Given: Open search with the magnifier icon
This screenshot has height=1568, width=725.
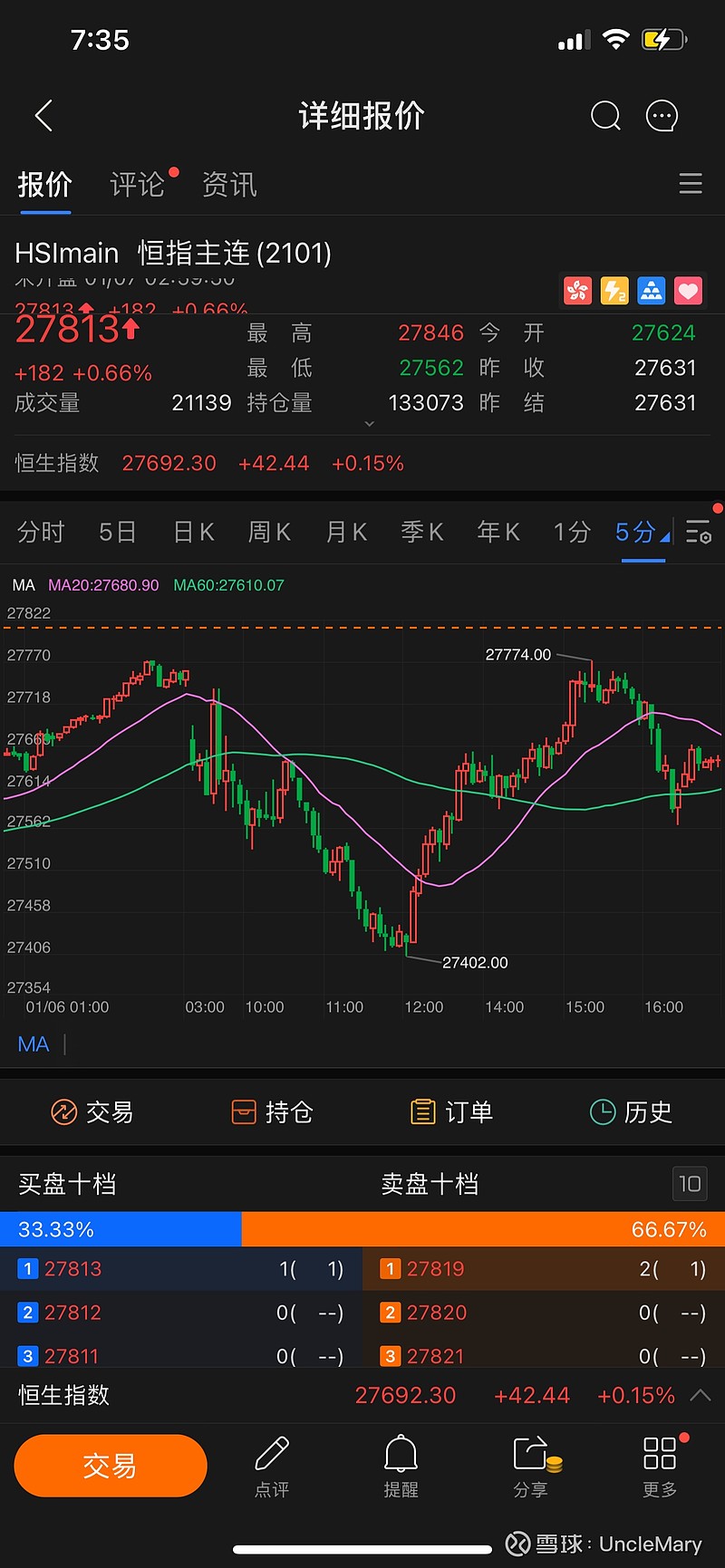Looking at the screenshot, I should [x=605, y=116].
